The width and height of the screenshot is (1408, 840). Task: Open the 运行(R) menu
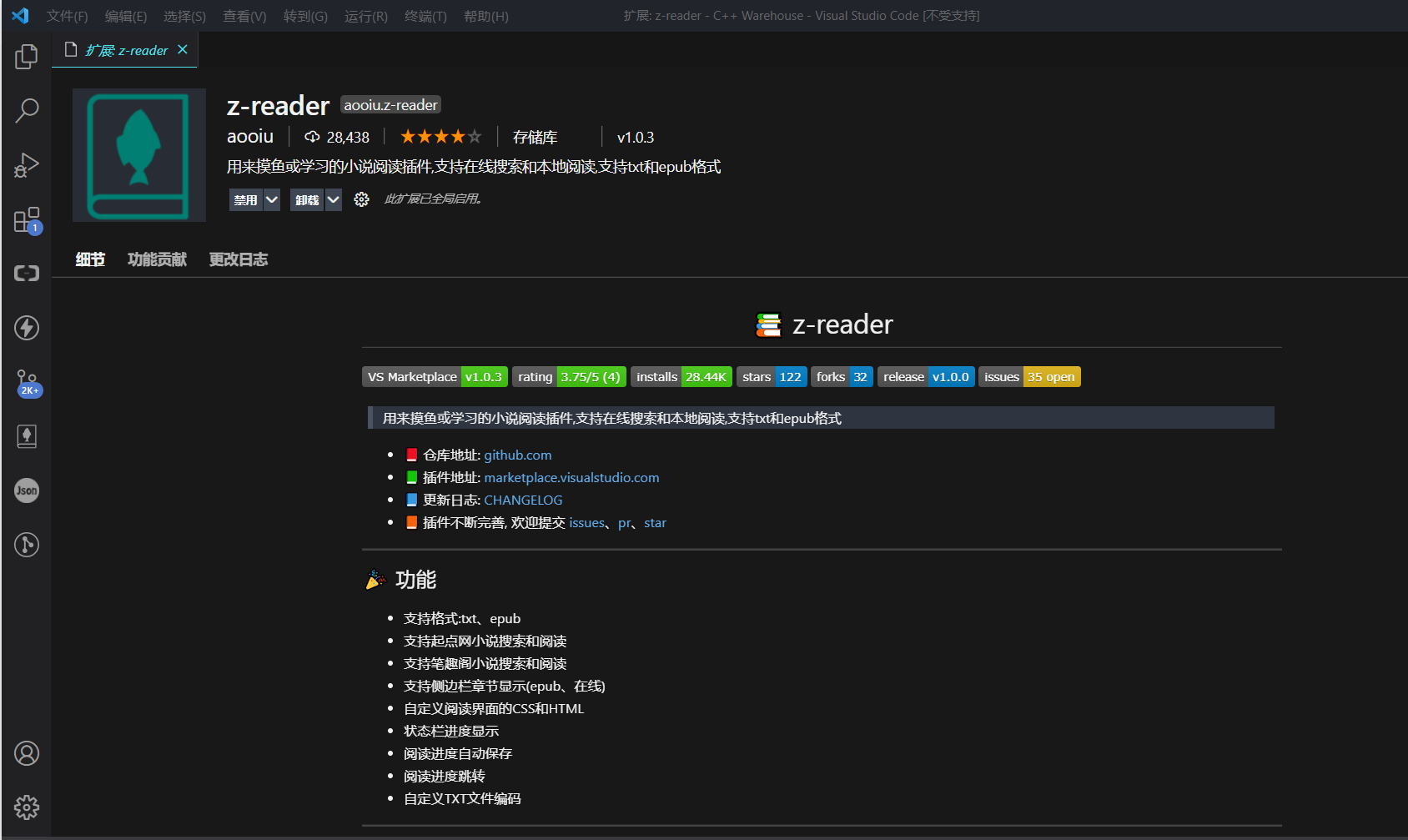tap(366, 16)
